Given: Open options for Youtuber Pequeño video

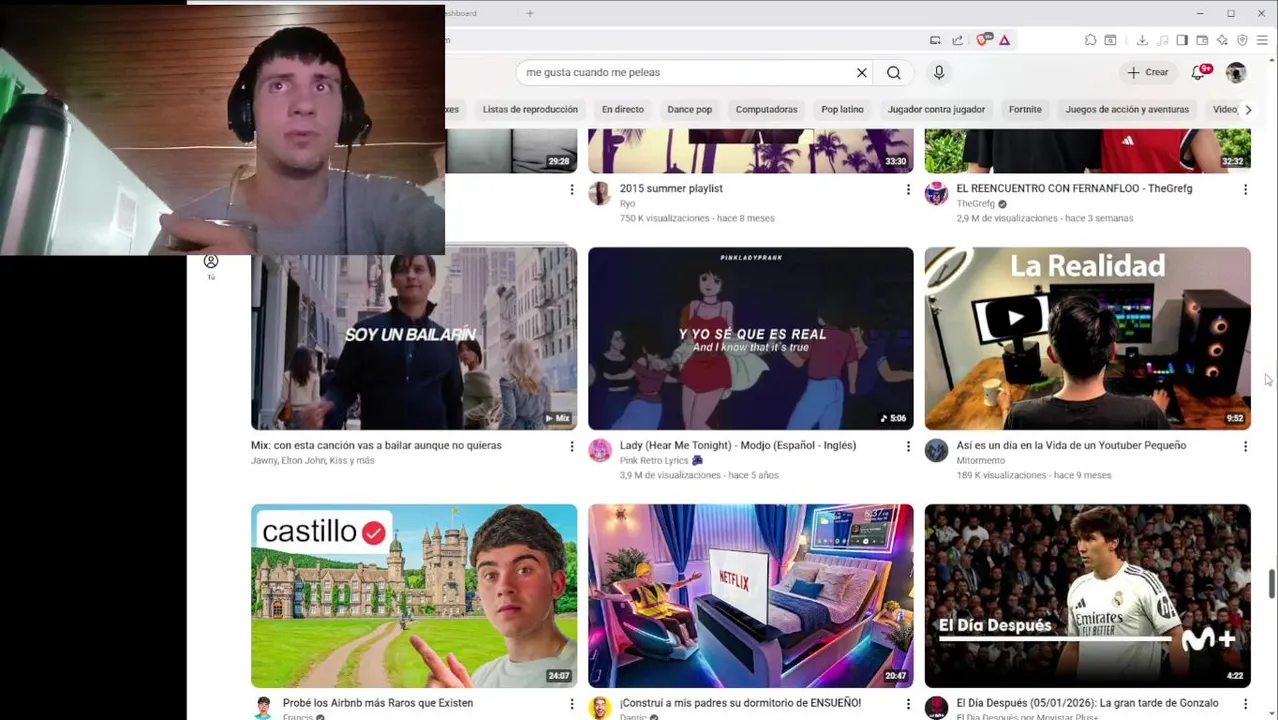Looking at the screenshot, I should point(1245,446).
